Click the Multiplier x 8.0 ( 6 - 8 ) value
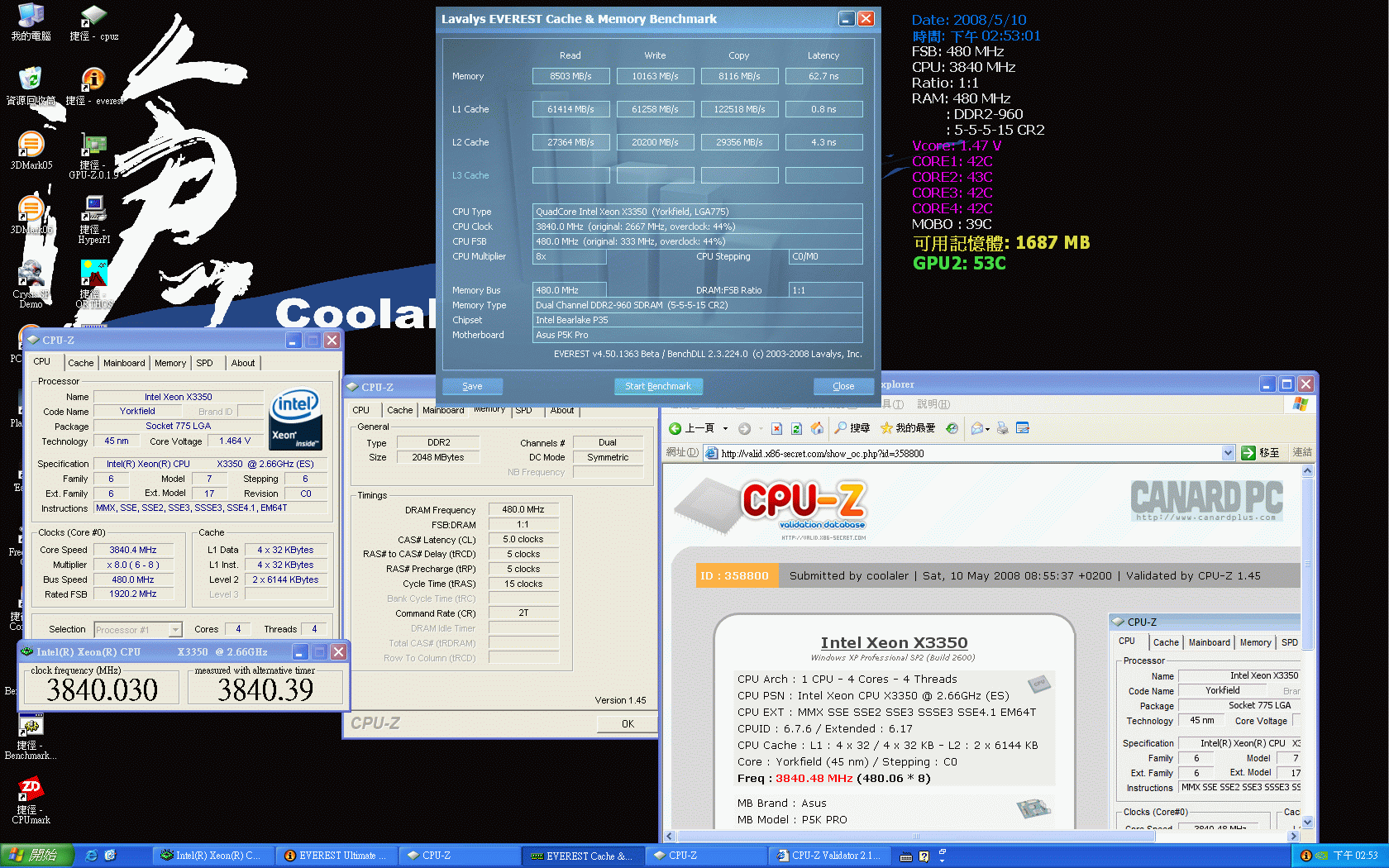Screen dimensions: 1389x868 (133, 565)
